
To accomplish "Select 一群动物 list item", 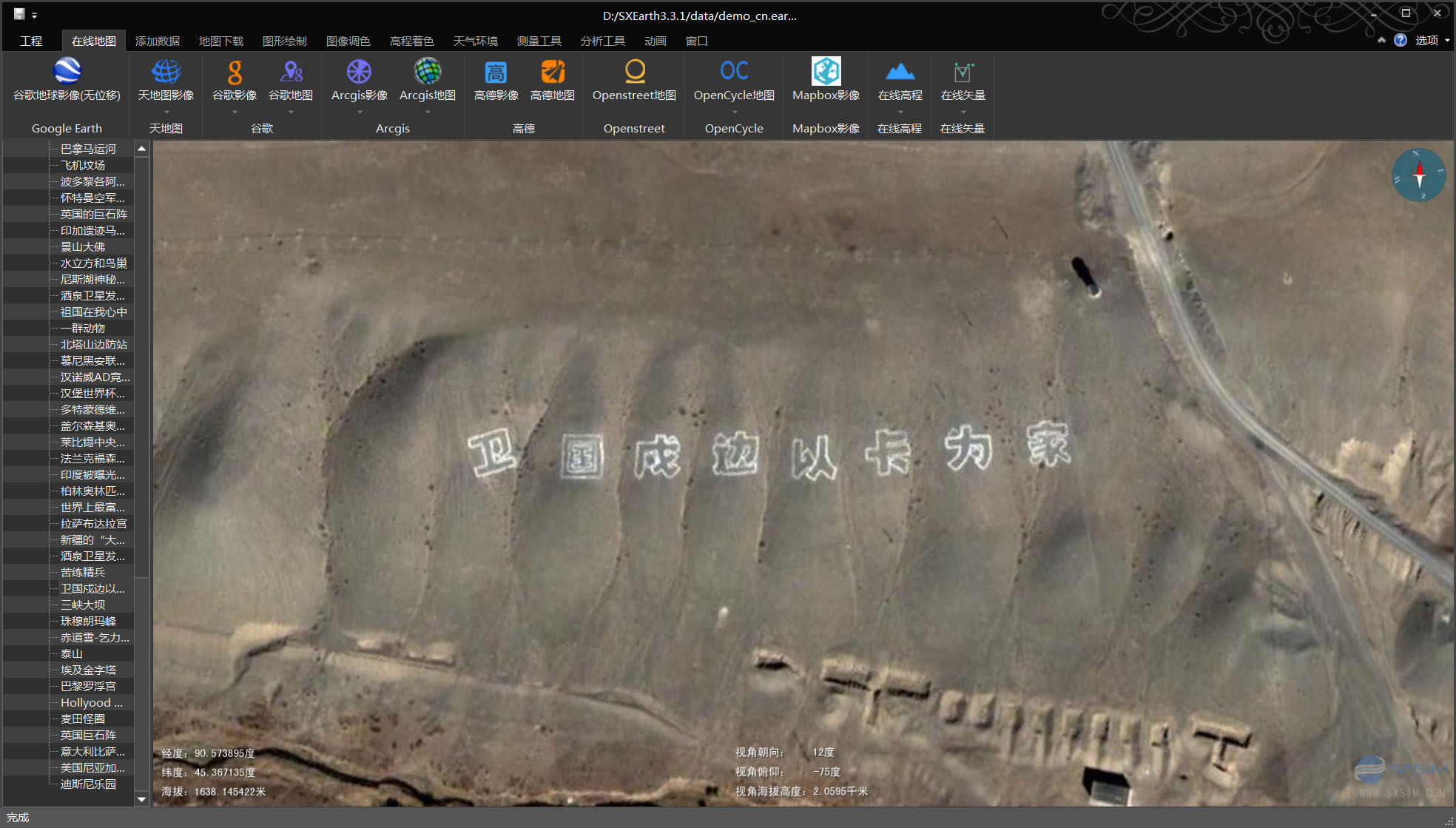I will tap(83, 328).
